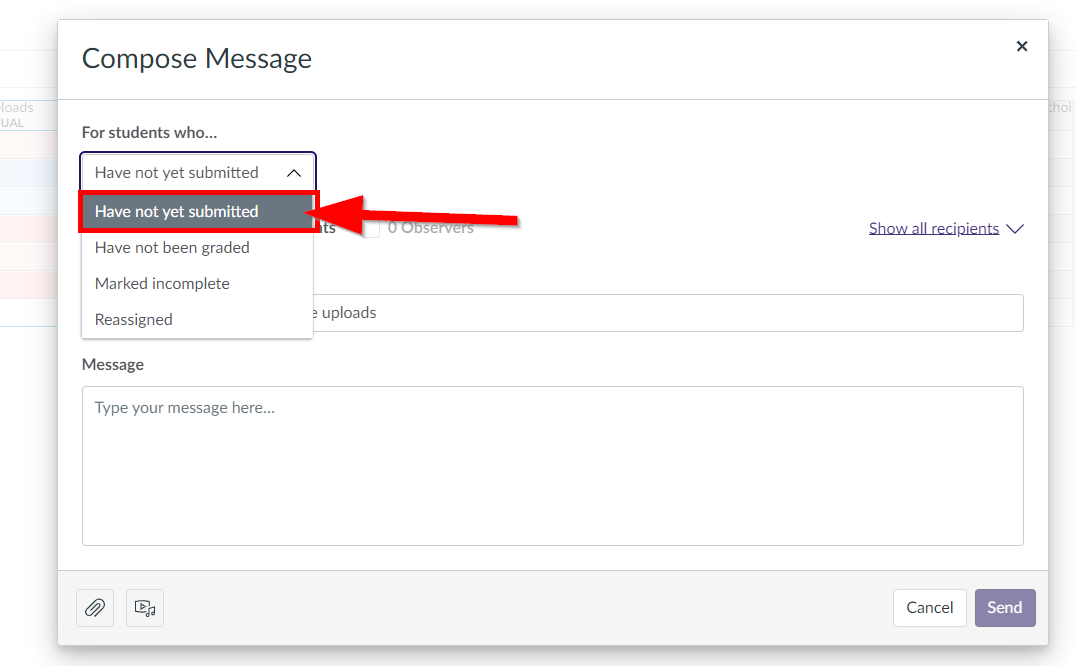Select the 'Reassigned' option
1076x666 pixels.
[197, 320]
